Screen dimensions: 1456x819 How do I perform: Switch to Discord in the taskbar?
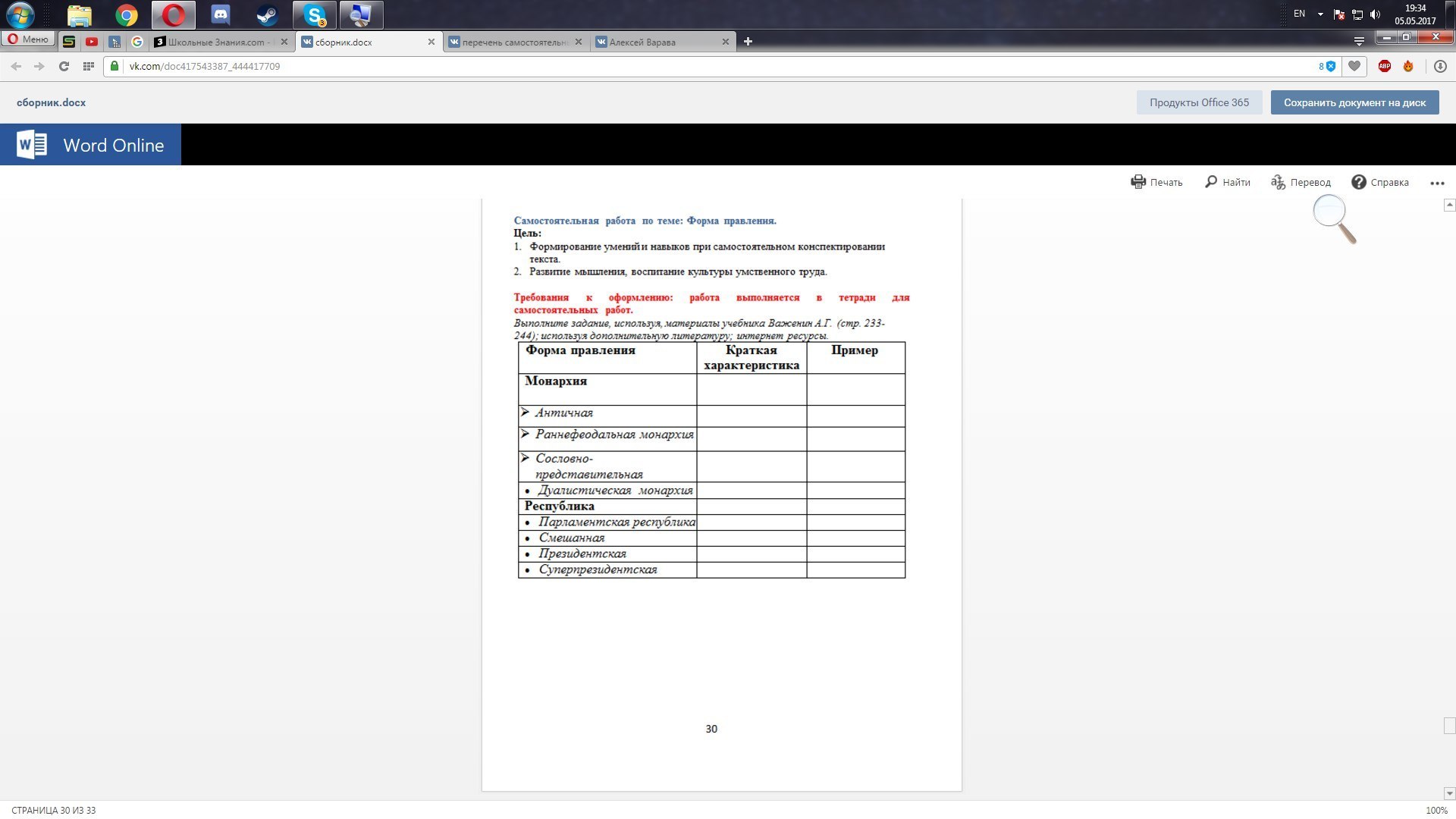[221, 15]
